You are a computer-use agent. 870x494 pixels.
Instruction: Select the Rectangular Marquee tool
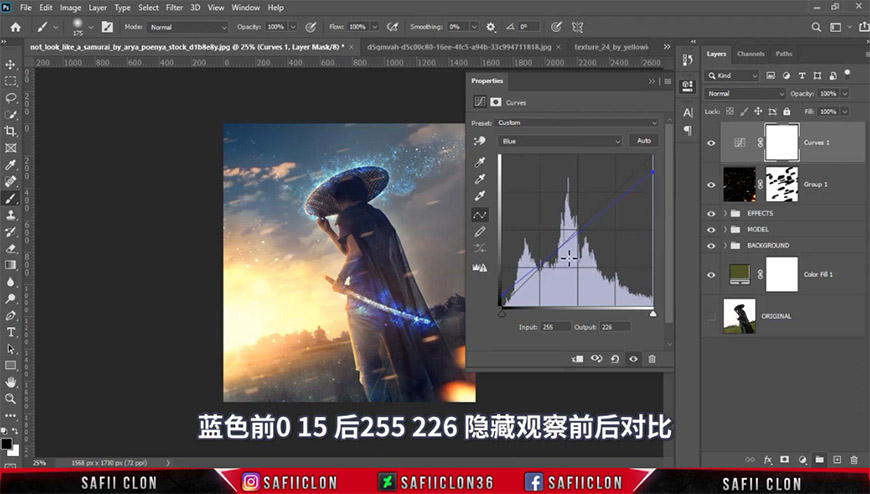pos(10,81)
